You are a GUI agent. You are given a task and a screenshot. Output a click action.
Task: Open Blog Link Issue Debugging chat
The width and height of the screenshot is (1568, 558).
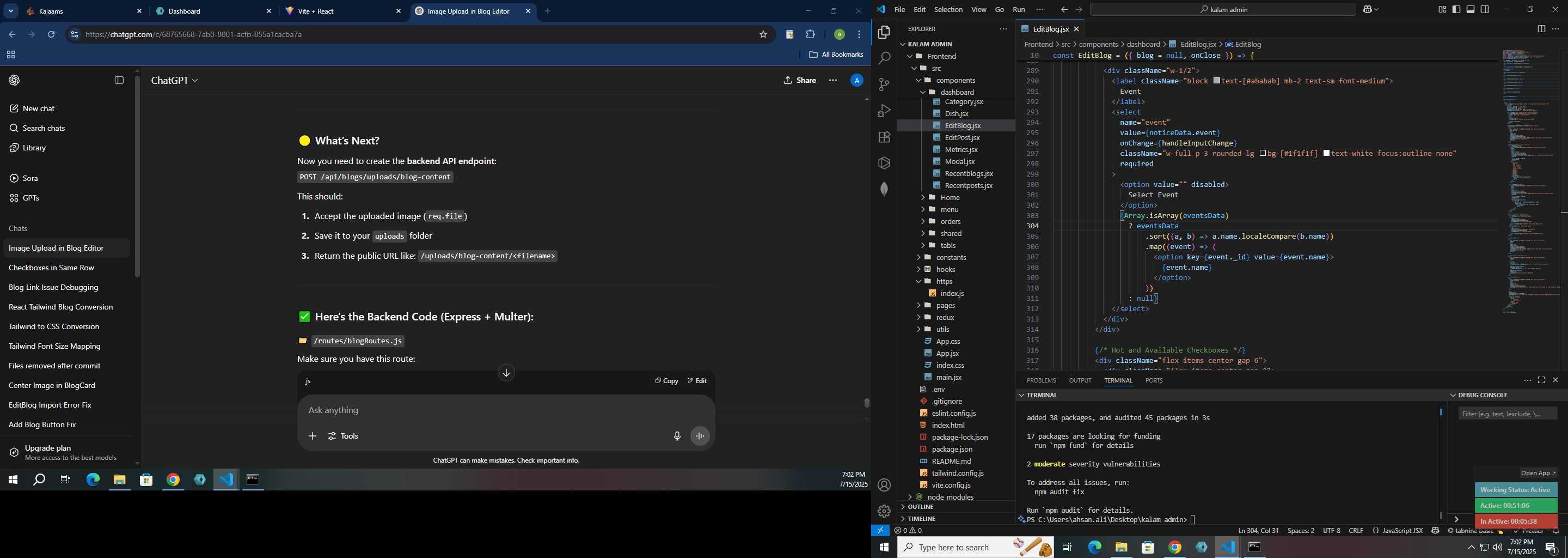tap(66, 288)
